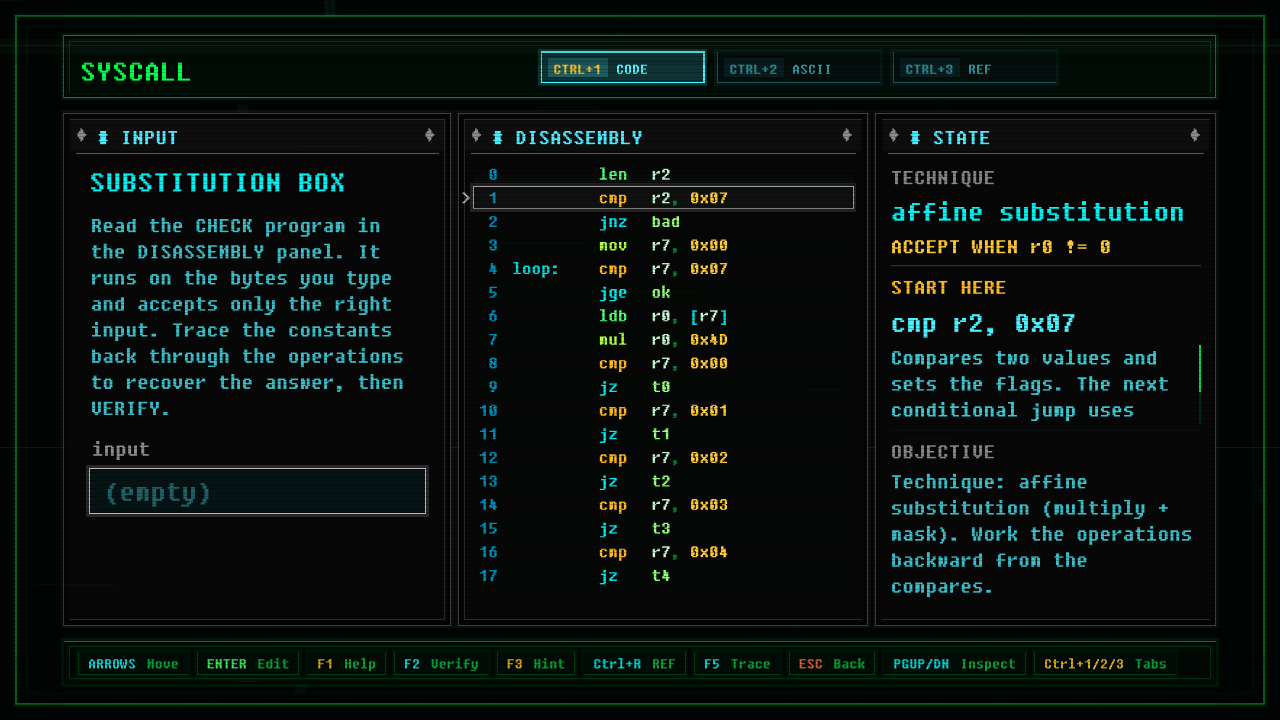Start F5 Trace from the footer
This screenshot has width=1280, height=720.
point(737,663)
